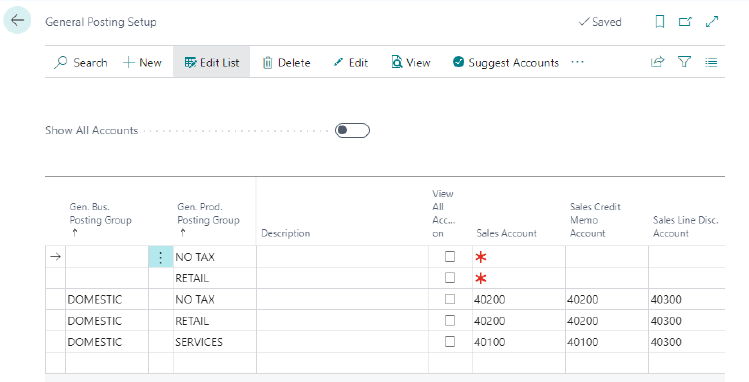This screenshot has height=382, width=749.
Task: Click View All Accounts on column header
Action: (x=443, y=213)
